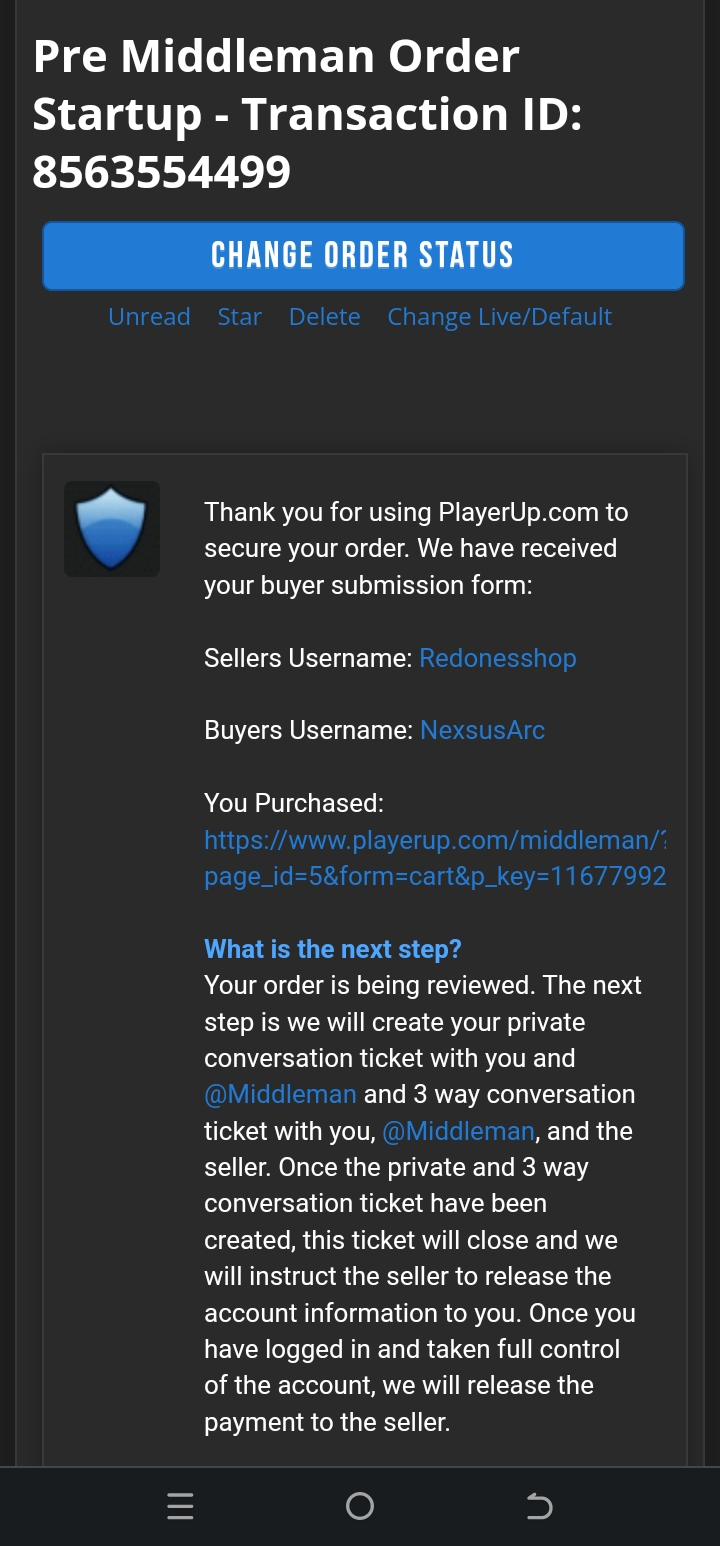Open the Change Order Status panel

coord(362,256)
